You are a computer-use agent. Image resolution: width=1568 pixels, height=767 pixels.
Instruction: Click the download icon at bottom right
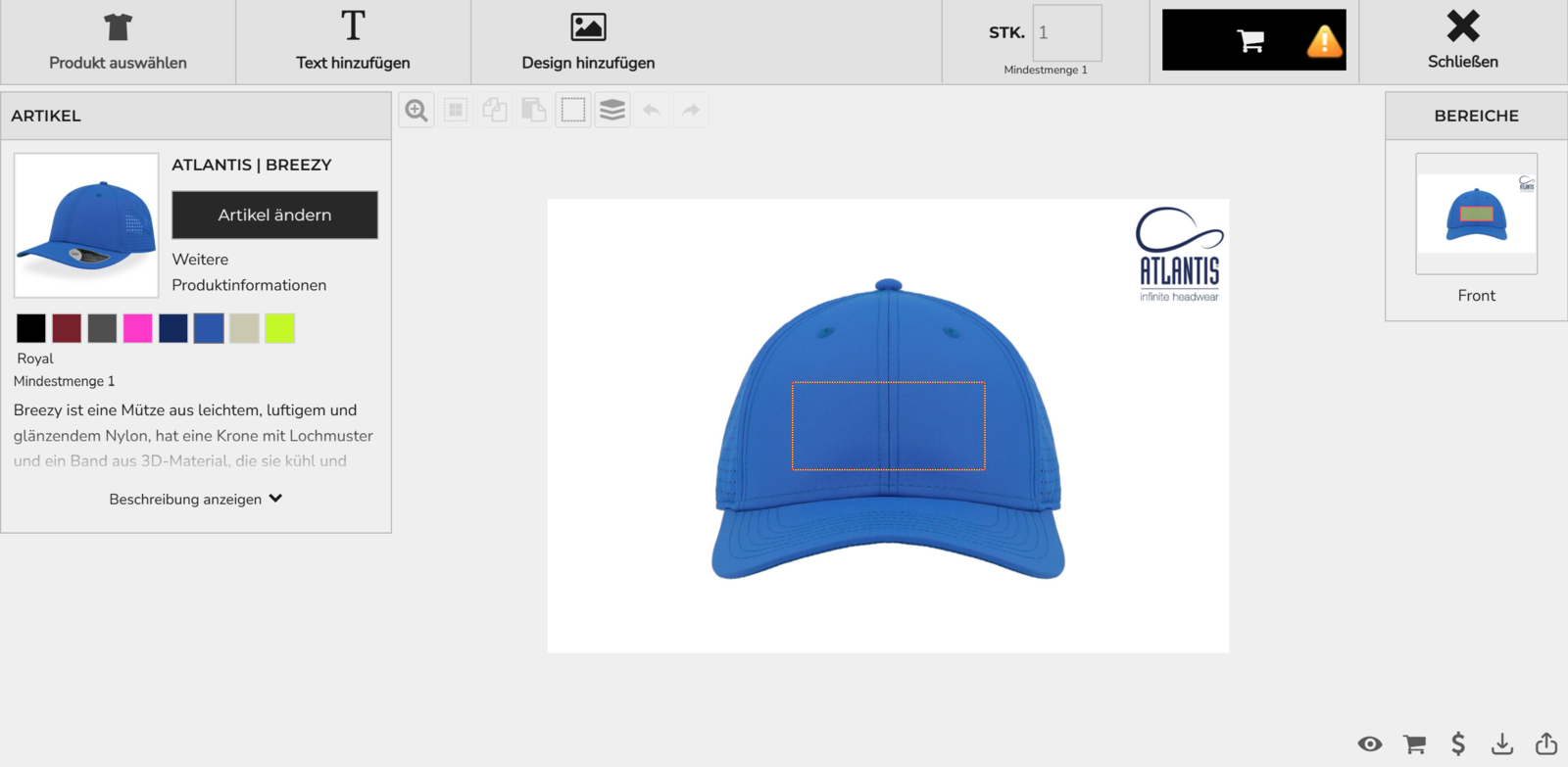coord(1501,744)
